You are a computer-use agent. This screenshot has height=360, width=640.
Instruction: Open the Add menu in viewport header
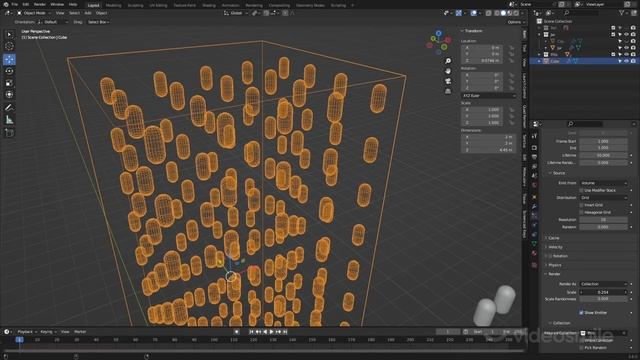pos(88,13)
